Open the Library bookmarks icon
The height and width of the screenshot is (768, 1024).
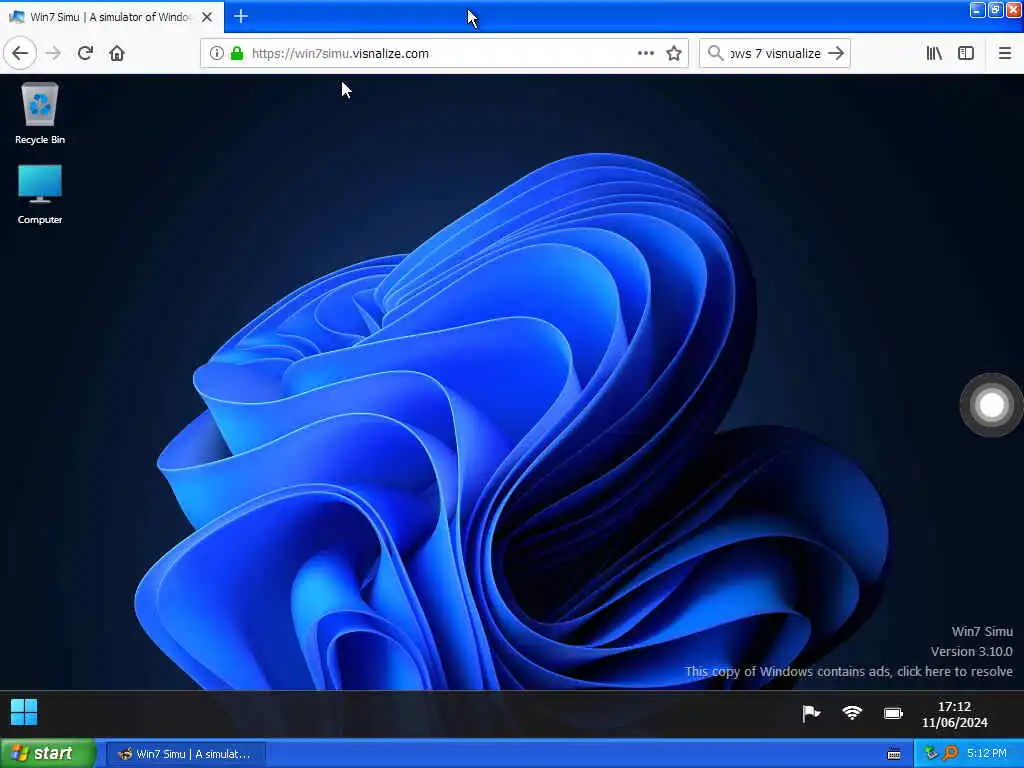coord(934,53)
